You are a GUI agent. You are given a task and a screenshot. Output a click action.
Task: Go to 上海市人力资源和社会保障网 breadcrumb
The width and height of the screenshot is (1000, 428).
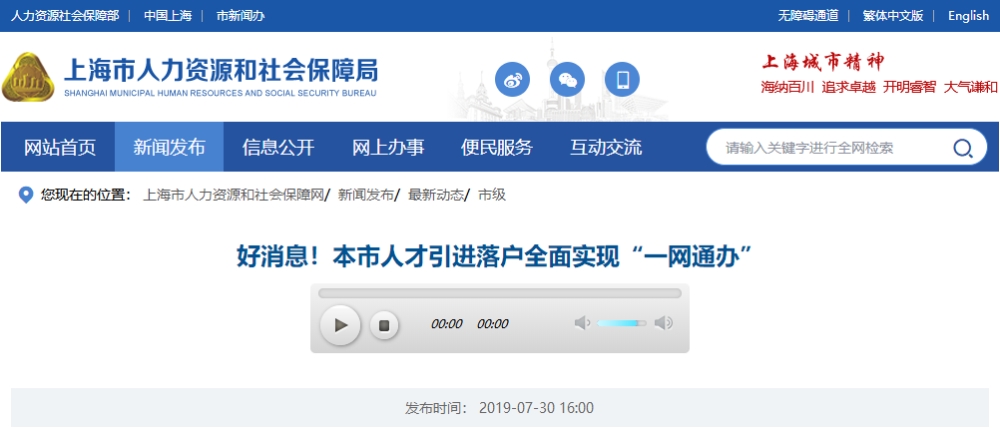point(233,195)
